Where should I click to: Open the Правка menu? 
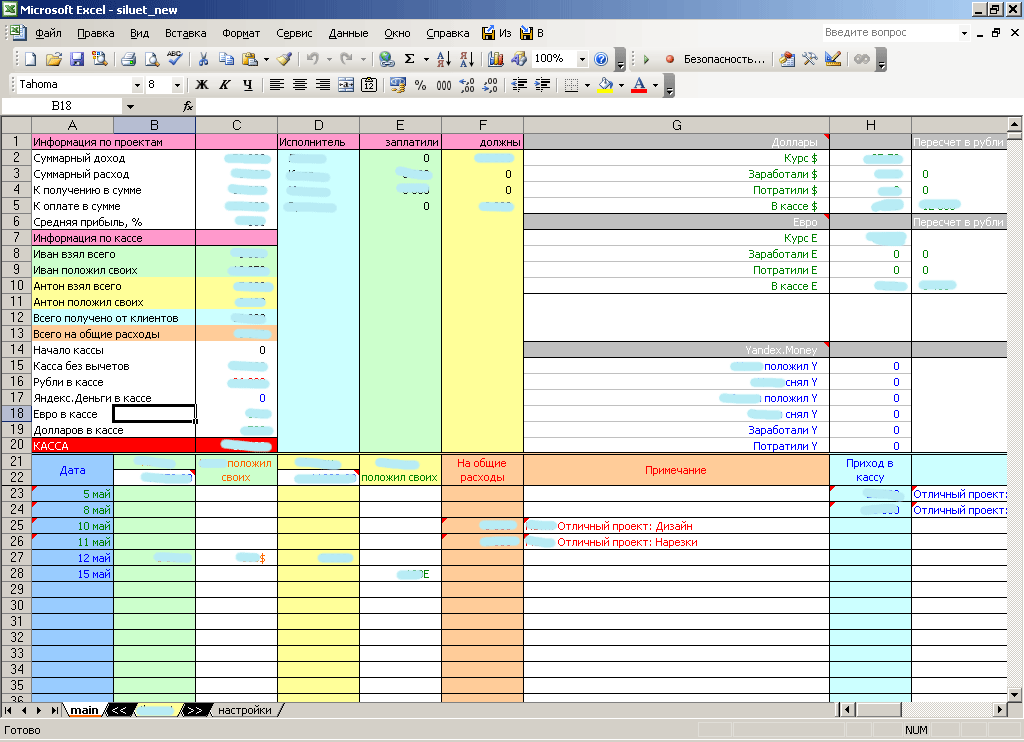[95, 33]
